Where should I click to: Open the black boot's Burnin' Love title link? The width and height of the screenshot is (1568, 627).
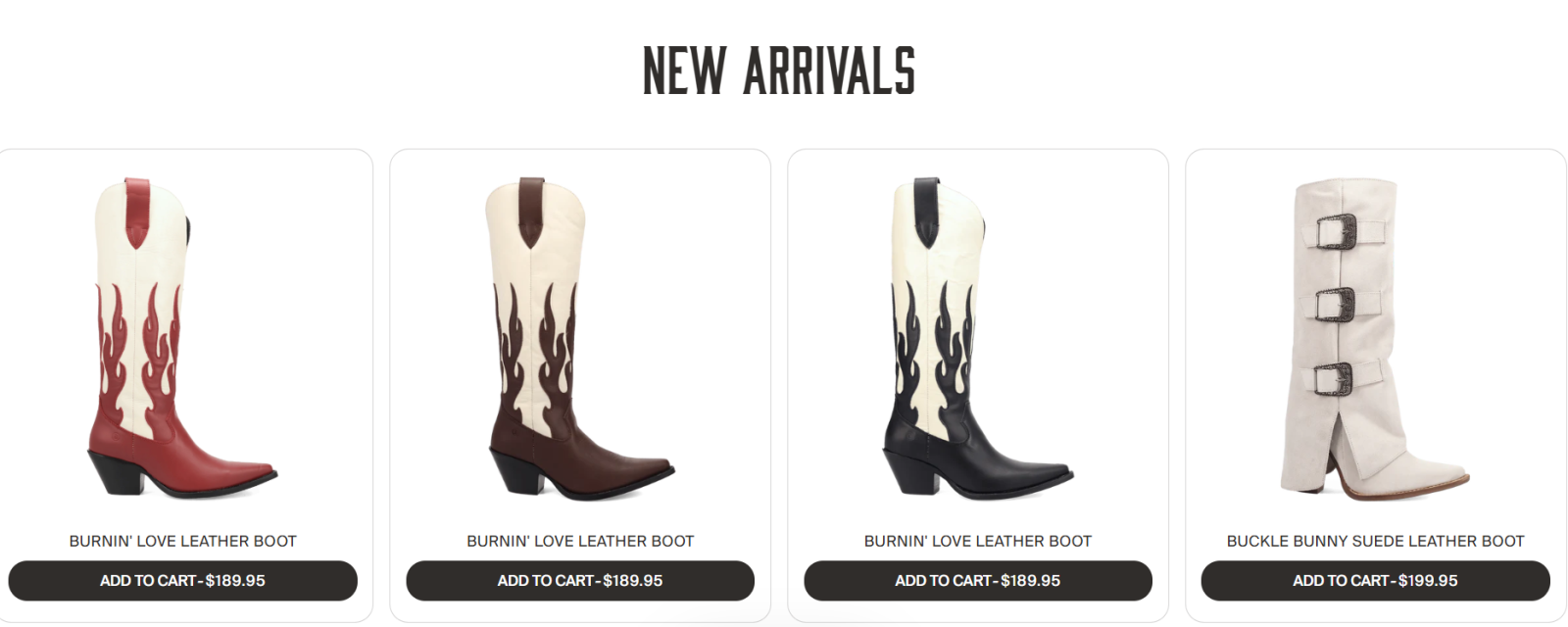[x=978, y=541]
